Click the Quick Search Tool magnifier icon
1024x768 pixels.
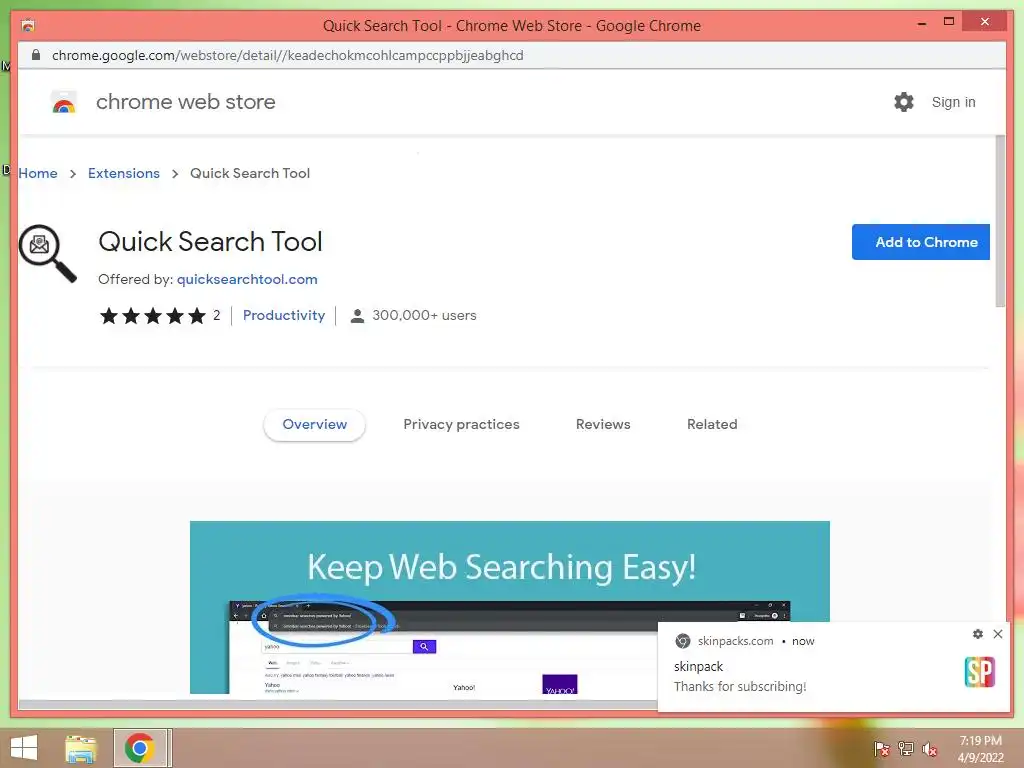tap(47, 253)
